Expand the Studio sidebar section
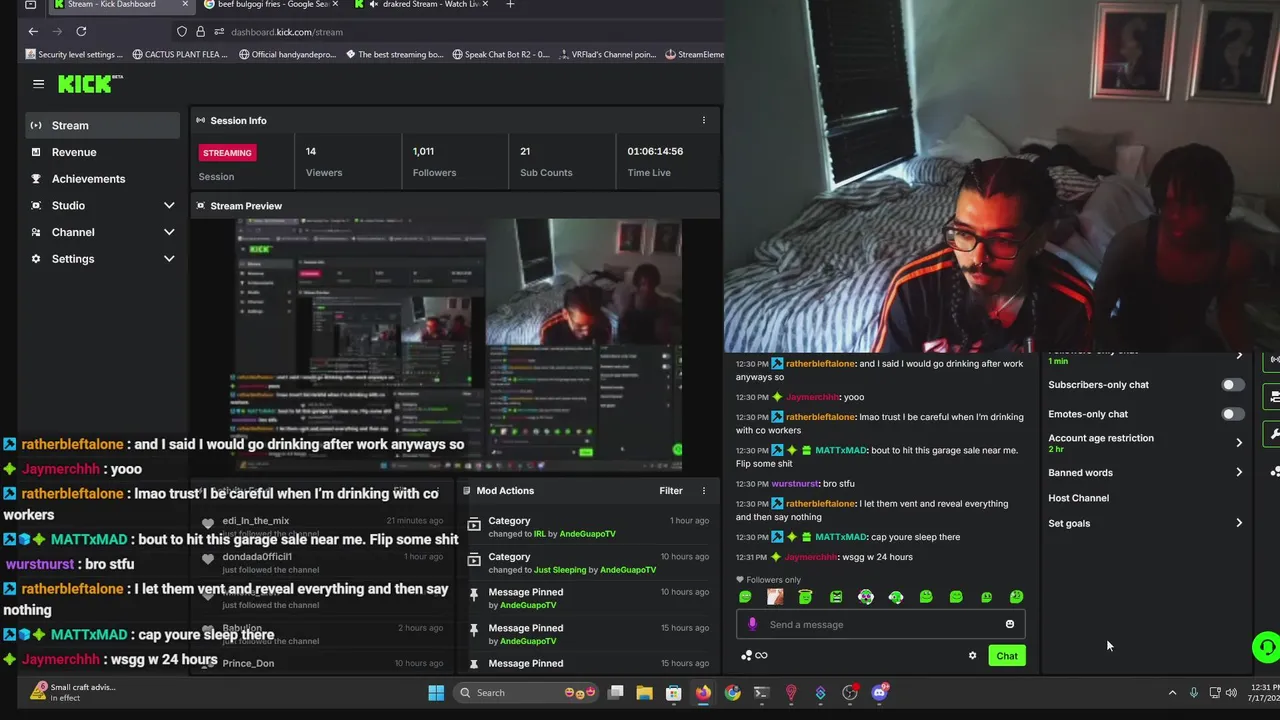The width and height of the screenshot is (1280, 720). coord(104,205)
